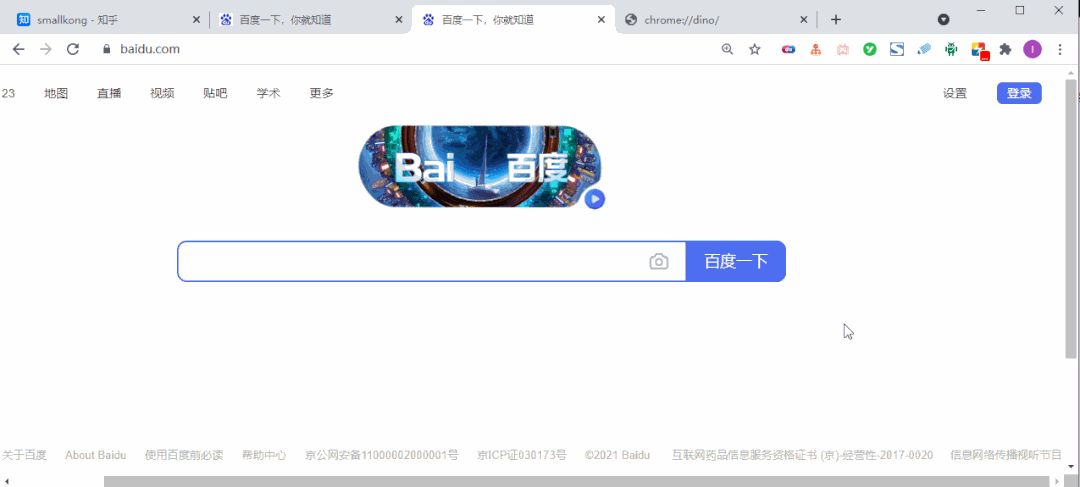
Task: Open the 关于百度 footer link
Action: click(x=24, y=455)
